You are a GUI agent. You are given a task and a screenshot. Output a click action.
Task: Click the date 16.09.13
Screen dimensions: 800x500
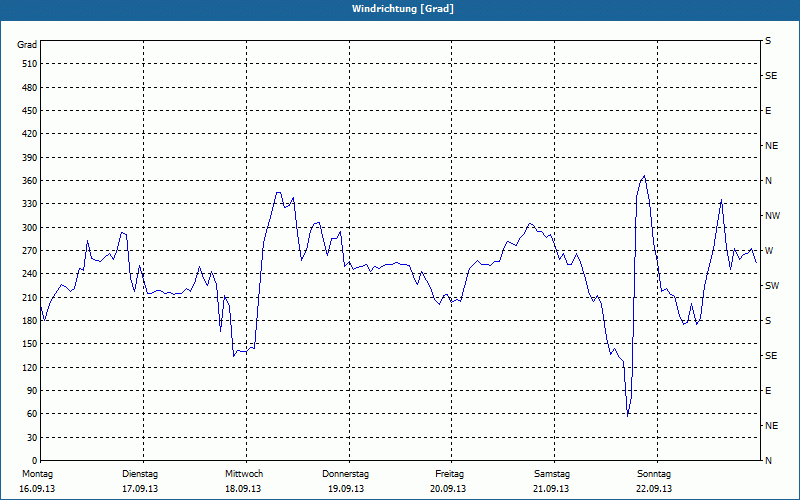[37, 489]
